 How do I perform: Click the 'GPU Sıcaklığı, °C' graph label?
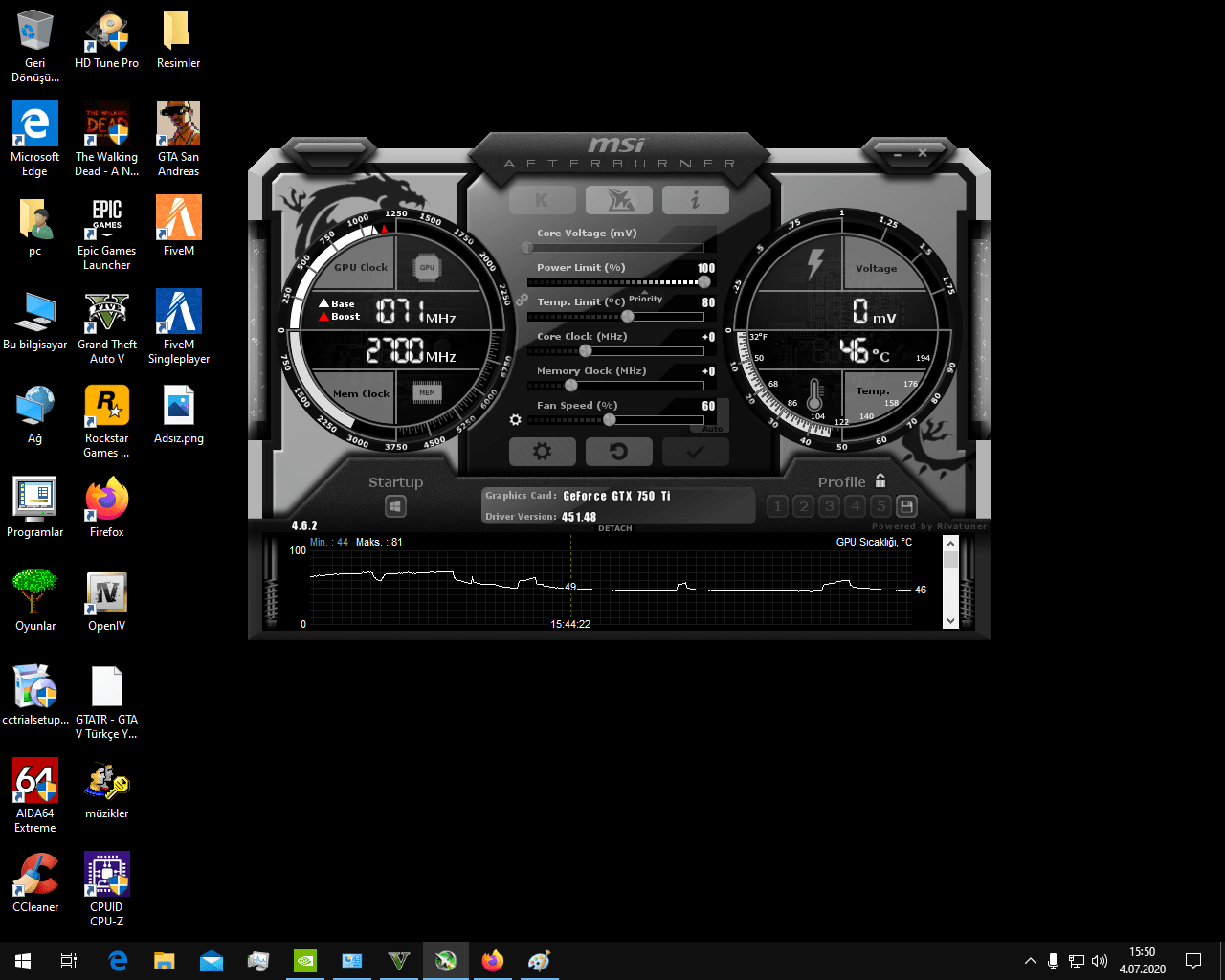(x=874, y=542)
